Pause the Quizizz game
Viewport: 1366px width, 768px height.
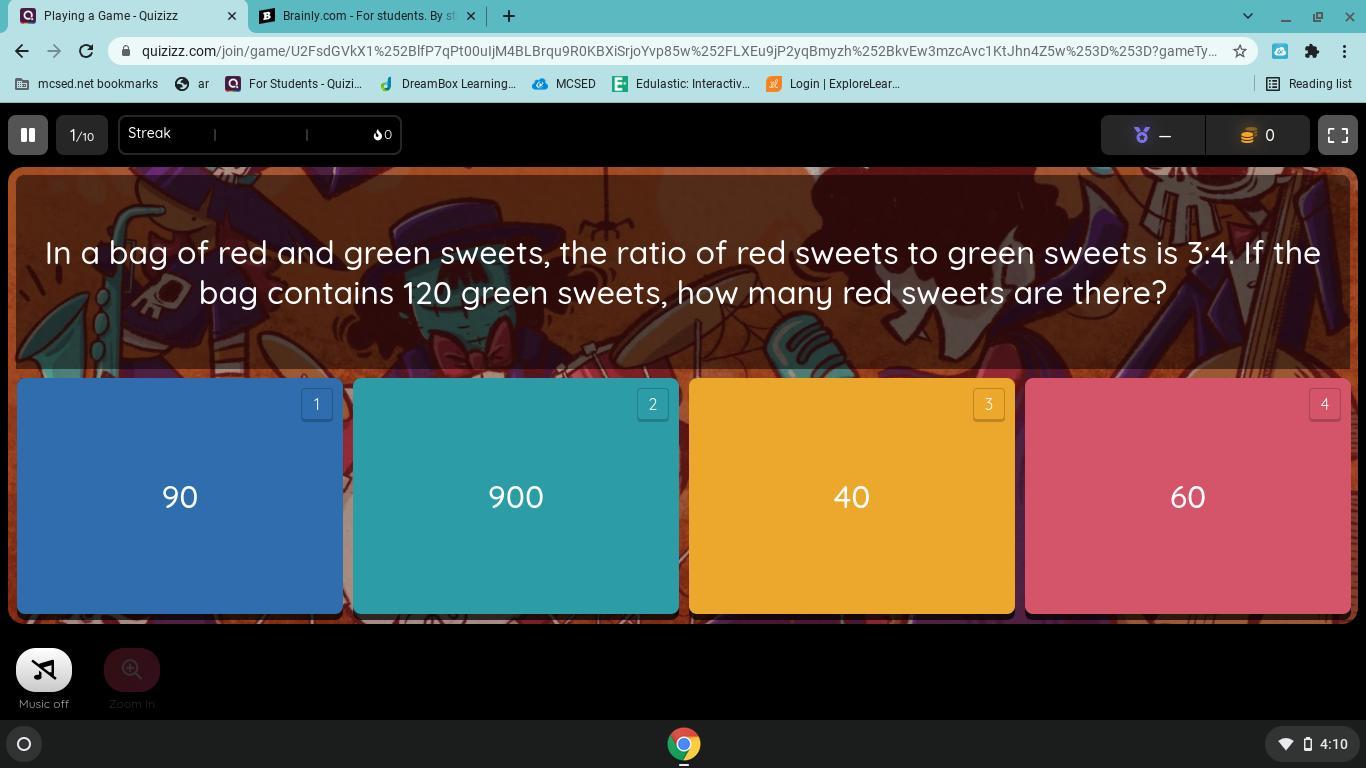28,135
